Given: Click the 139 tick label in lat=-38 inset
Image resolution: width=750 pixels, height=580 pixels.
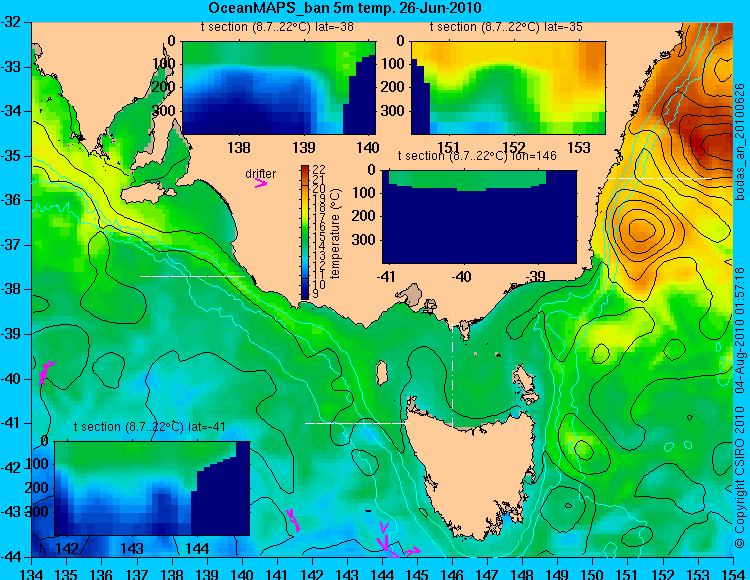Looking at the screenshot, I should (x=304, y=147).
